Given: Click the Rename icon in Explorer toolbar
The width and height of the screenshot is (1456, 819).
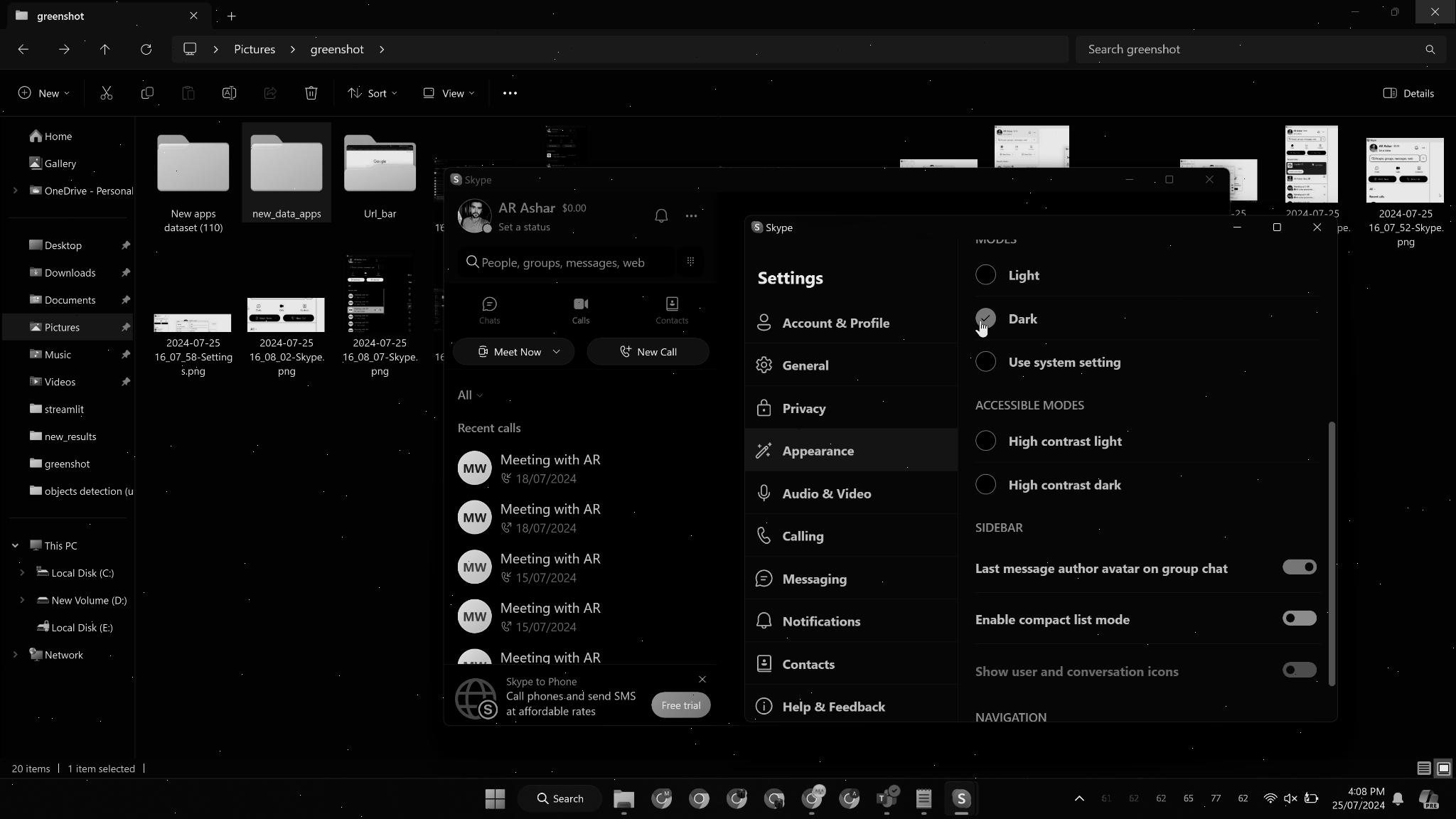Looking at the screenshot, I should coord(229,93).
